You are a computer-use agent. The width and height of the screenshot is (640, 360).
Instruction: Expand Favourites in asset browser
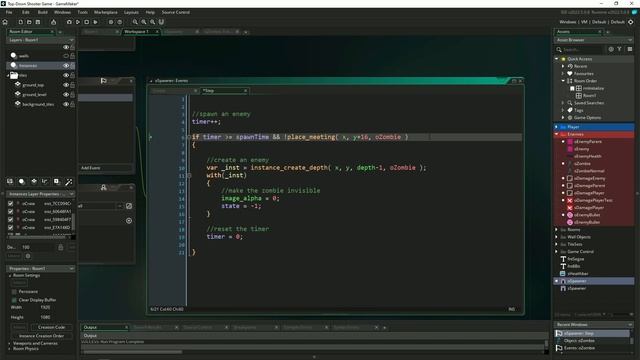[x=563, y=73]
